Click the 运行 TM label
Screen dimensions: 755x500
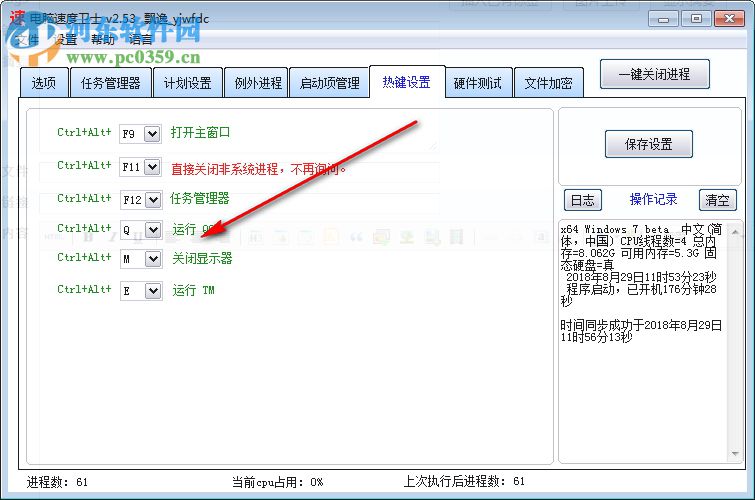(194, 290)
